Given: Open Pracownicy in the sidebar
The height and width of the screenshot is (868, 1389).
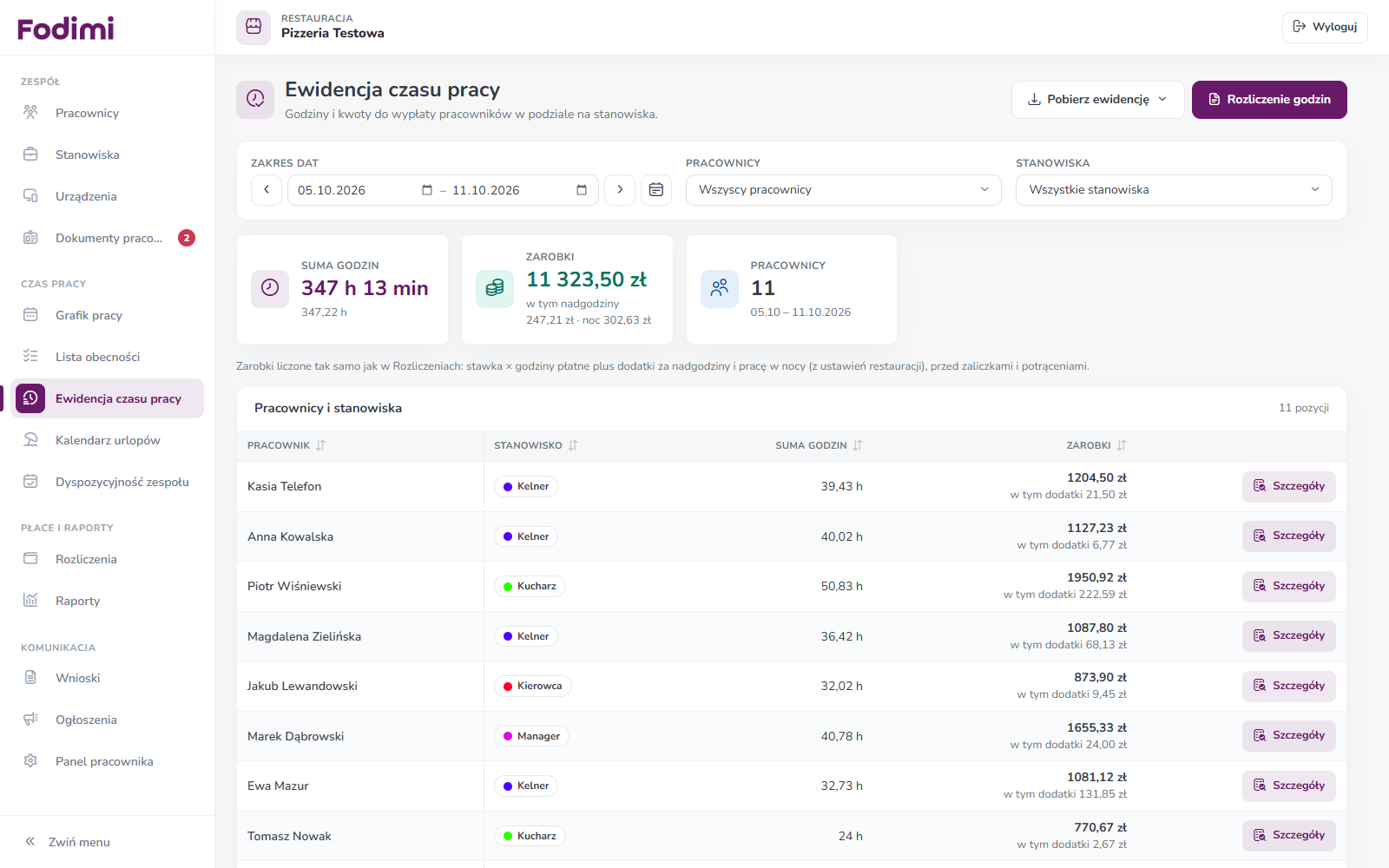Looking at the screenshot, I should coord(108,113).
